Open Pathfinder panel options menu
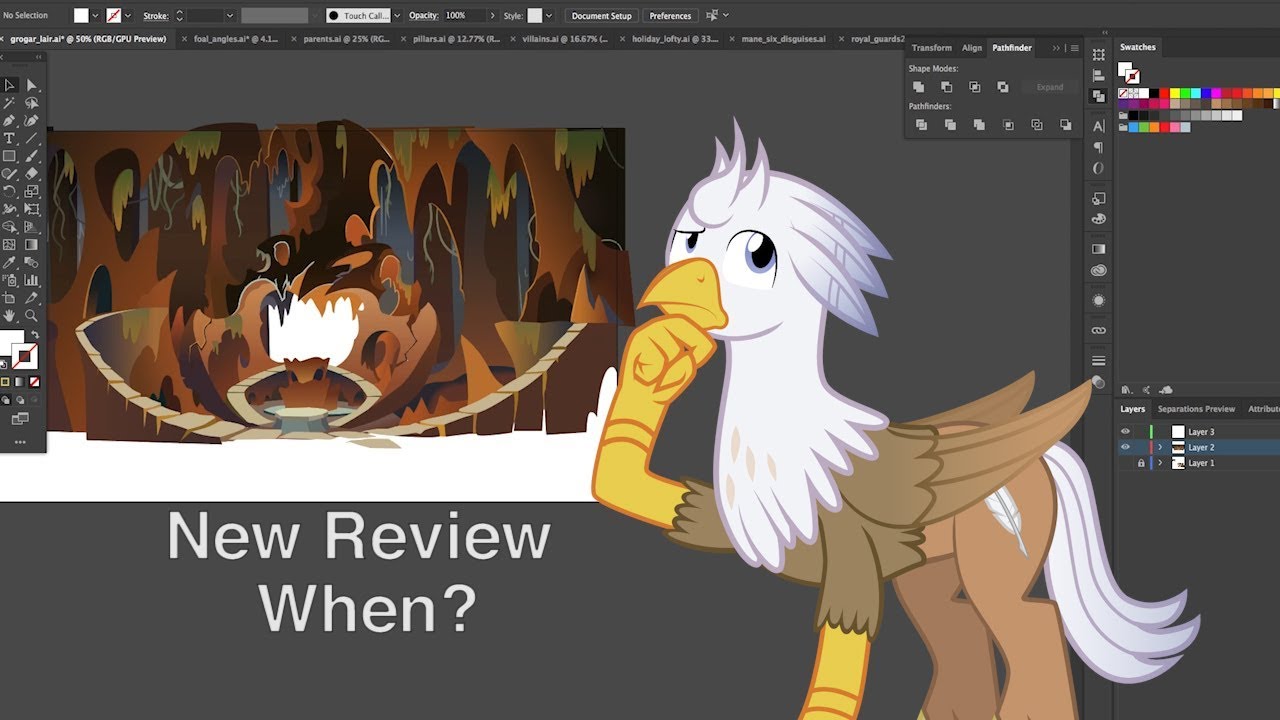Viewport: 1280px width, 720px height. pos(1075,48)
